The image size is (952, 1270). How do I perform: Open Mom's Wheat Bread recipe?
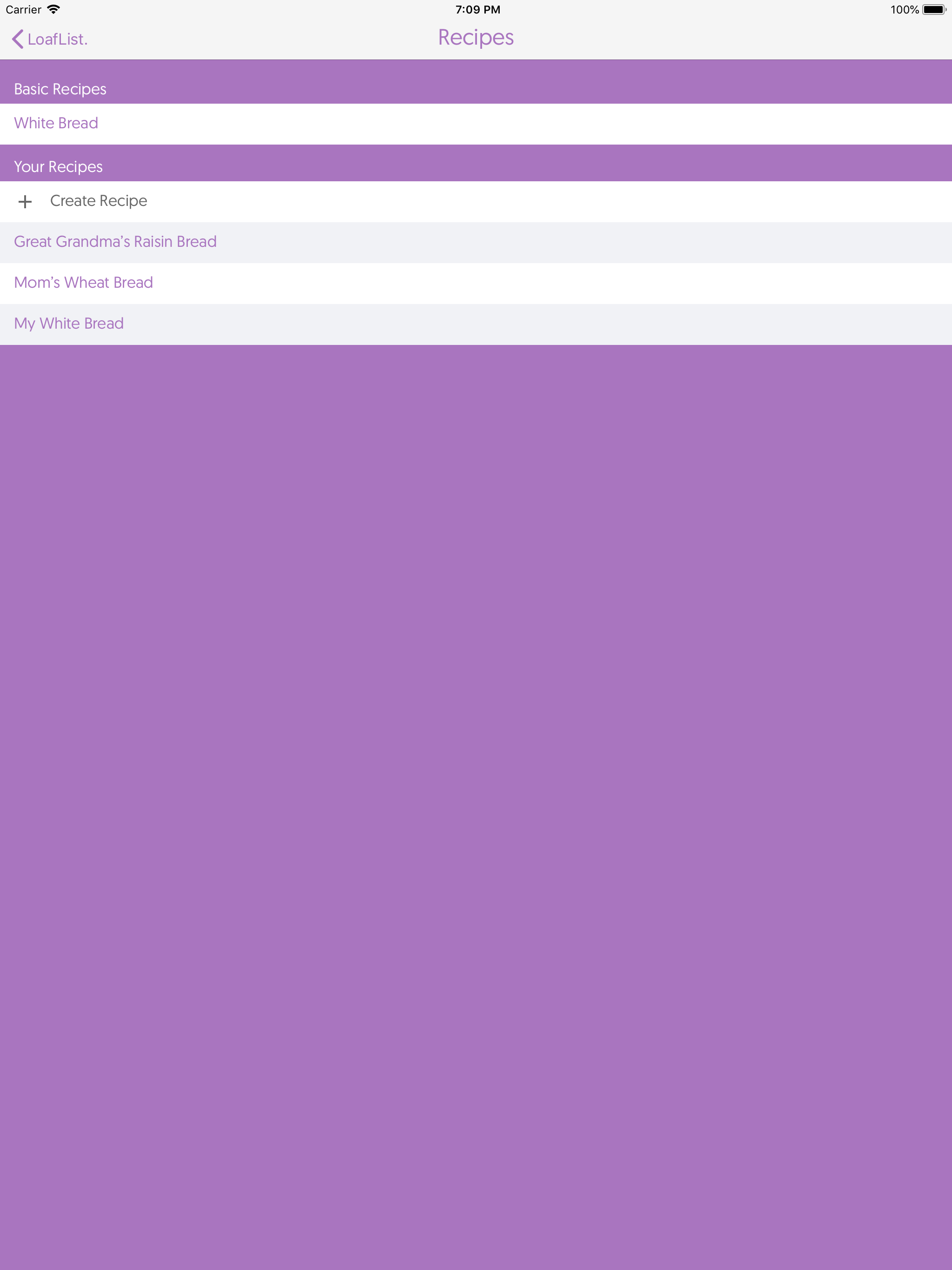pos(83,283)
